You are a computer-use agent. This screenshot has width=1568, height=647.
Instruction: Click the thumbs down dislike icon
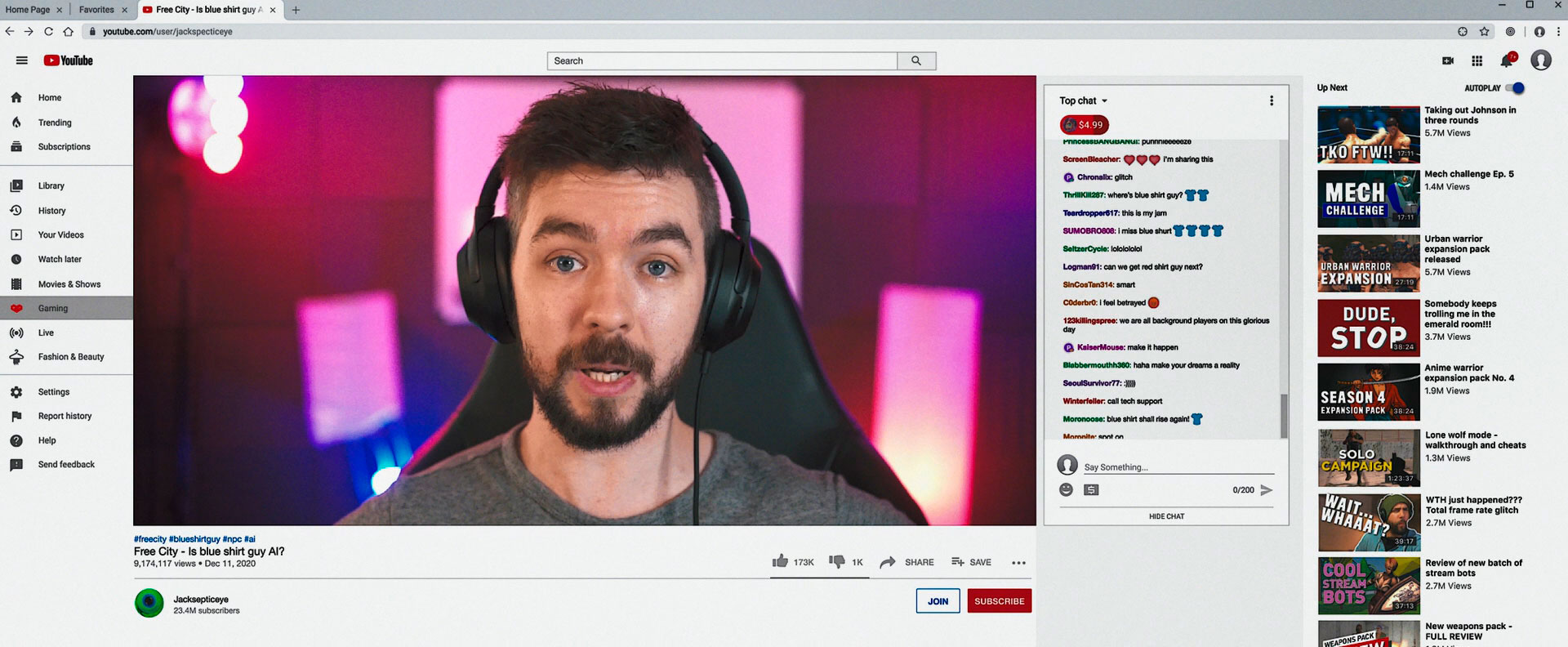click(x=836, y=561)
